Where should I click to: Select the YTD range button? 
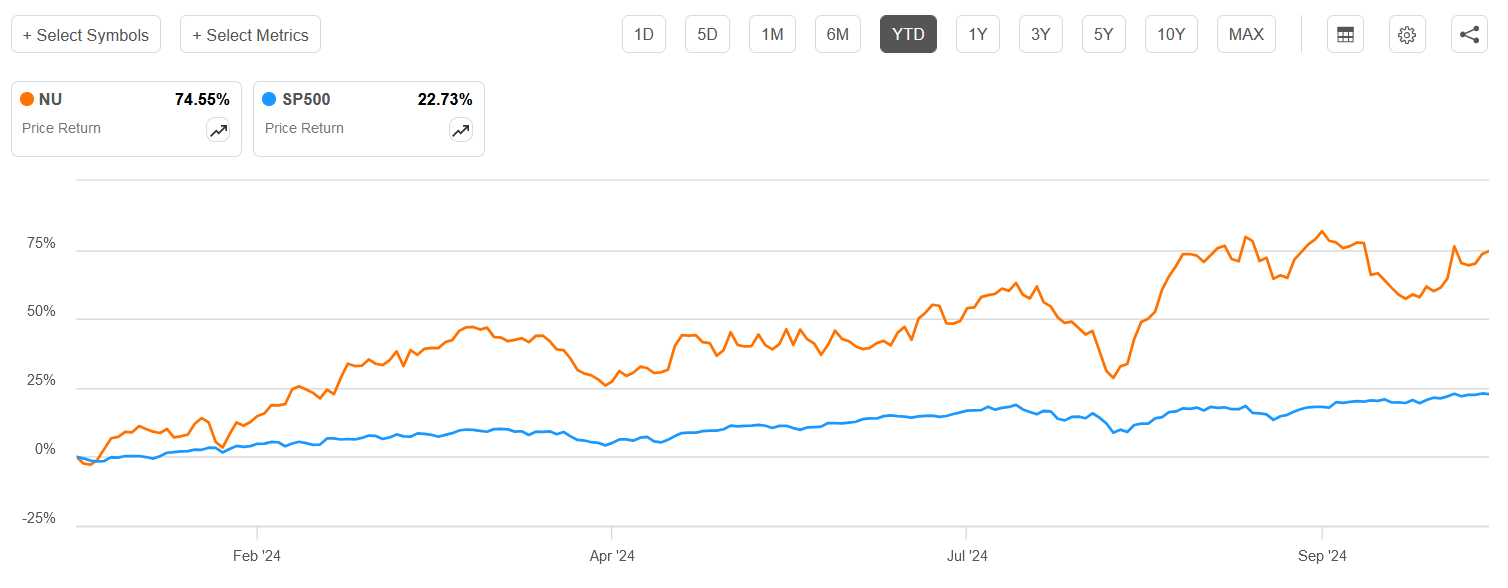tap(908, 34)
